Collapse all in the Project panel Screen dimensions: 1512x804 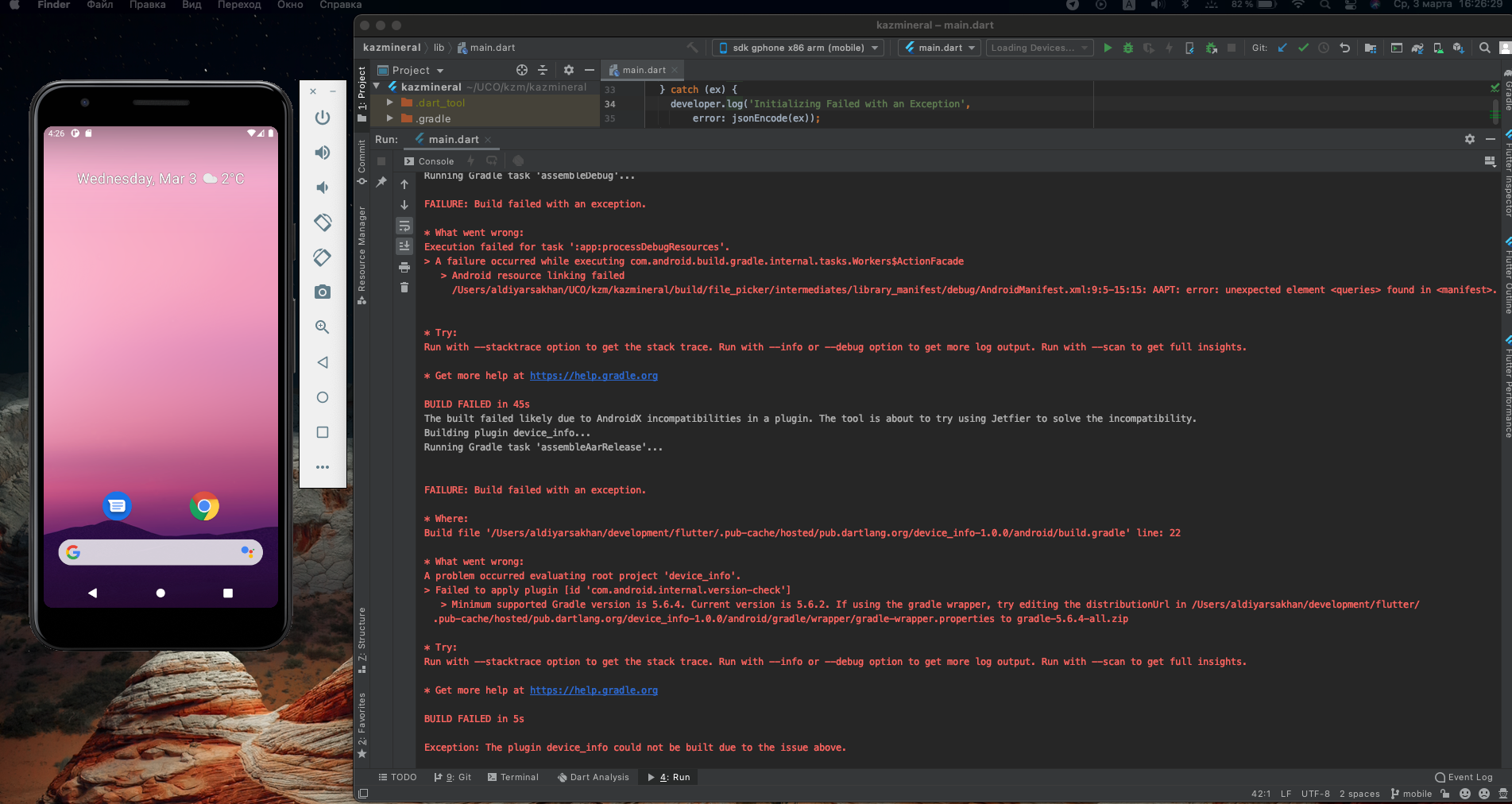[x=543, y=70]
